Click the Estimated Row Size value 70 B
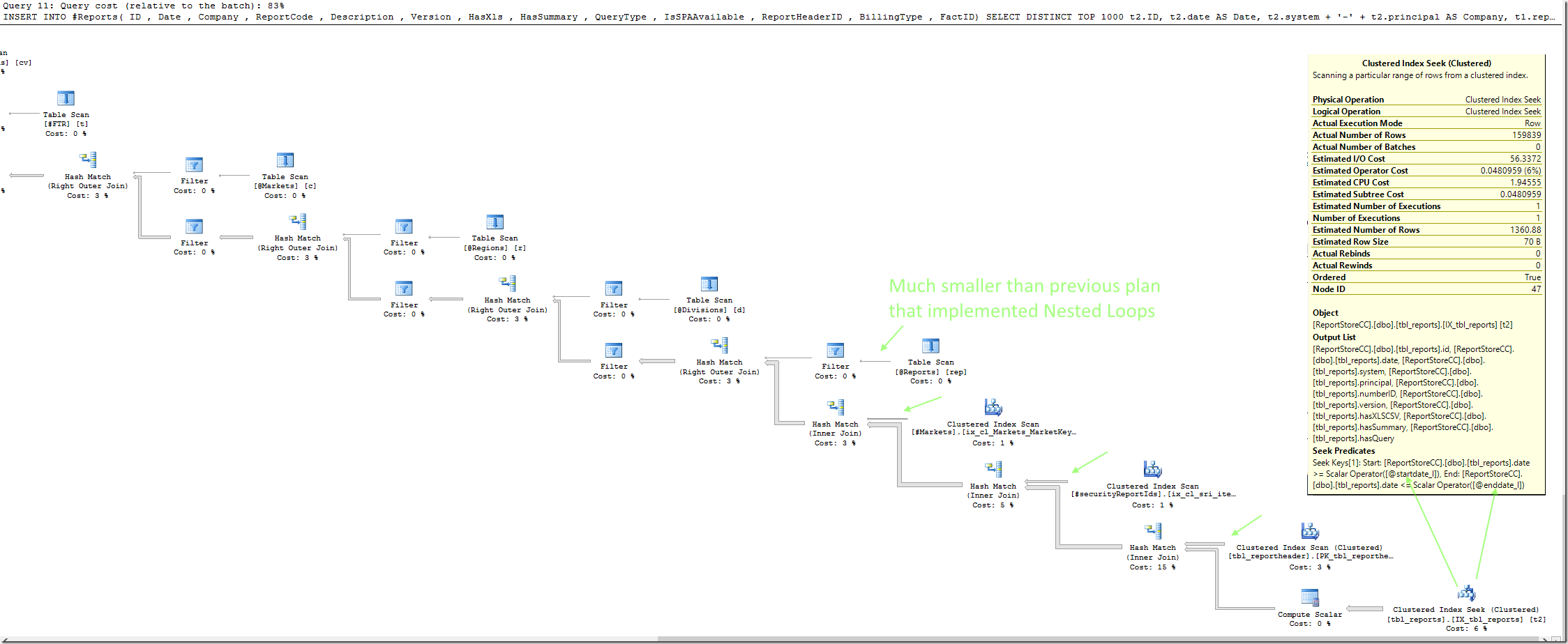 (1532, 242)
